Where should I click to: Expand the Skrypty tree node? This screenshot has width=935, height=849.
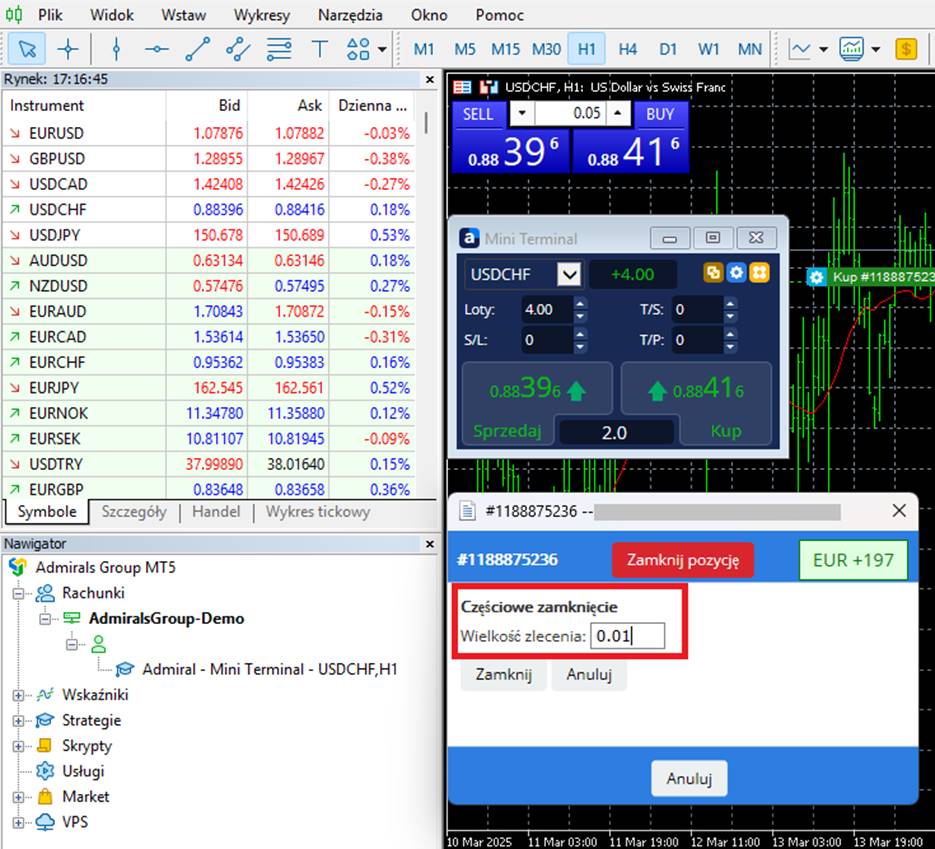point(18,746)
